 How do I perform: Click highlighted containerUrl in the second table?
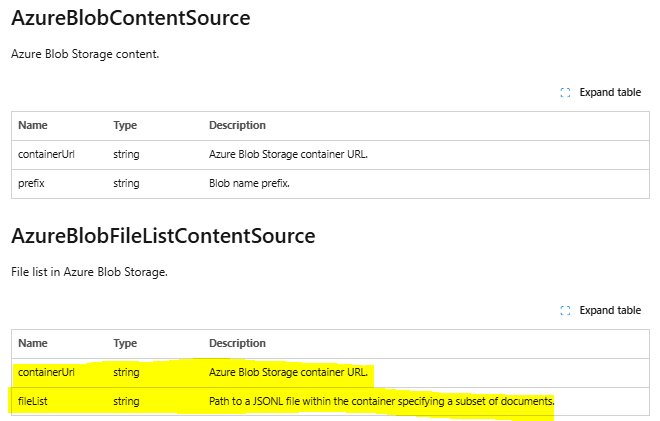coord(46,372)
